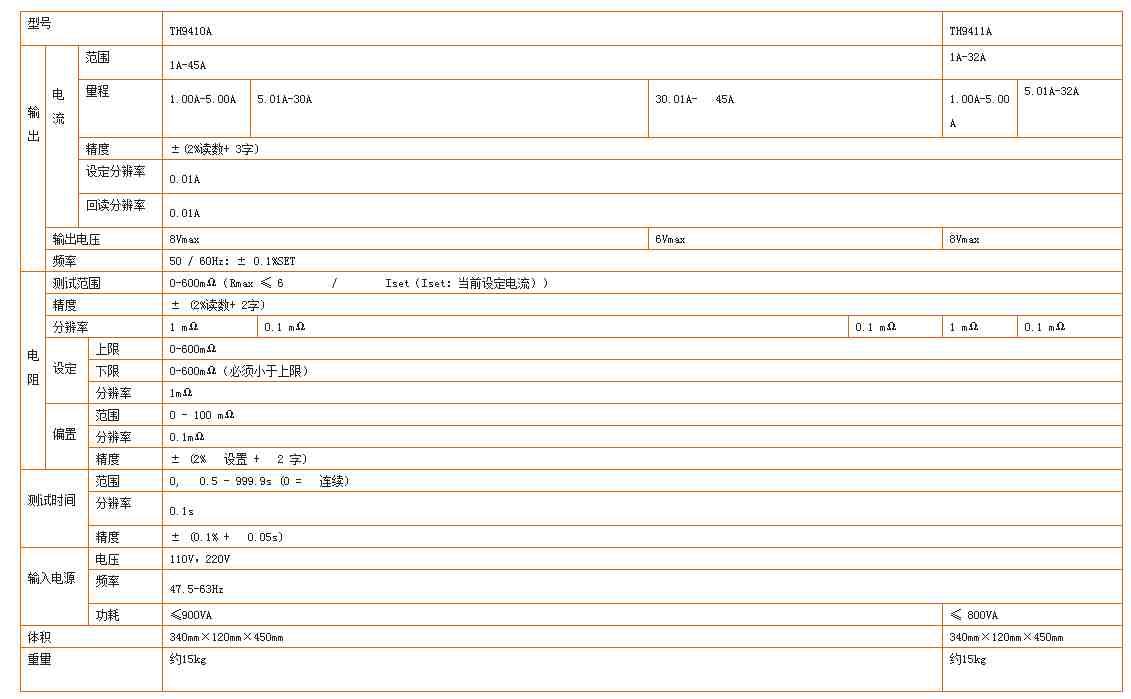Image resolution: width=1131 pixels, height=699 pixels.
Task: Click the 1A-45A current range value
Action: (188, 65)
